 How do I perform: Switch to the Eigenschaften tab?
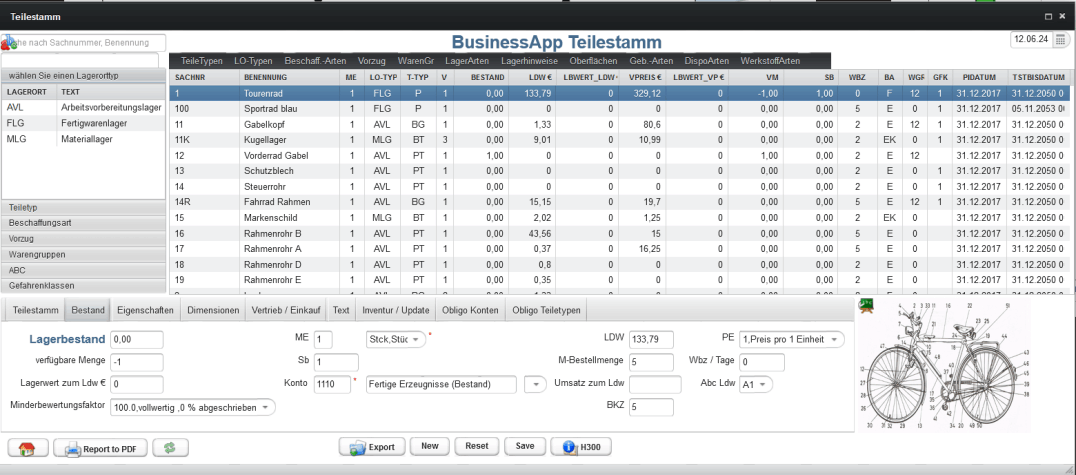click(145, 310)
